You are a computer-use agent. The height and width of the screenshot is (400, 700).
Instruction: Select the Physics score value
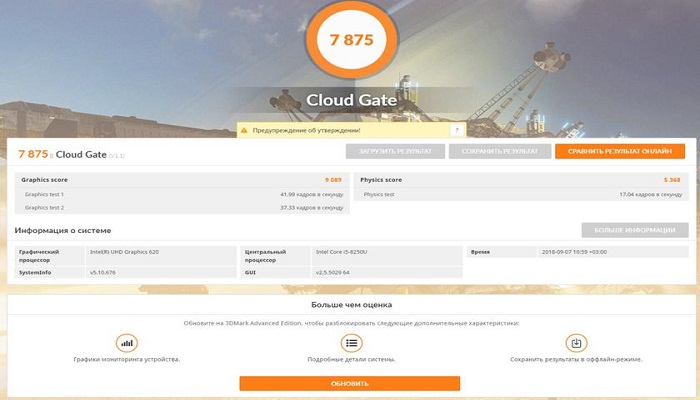(x=672, y=180)
